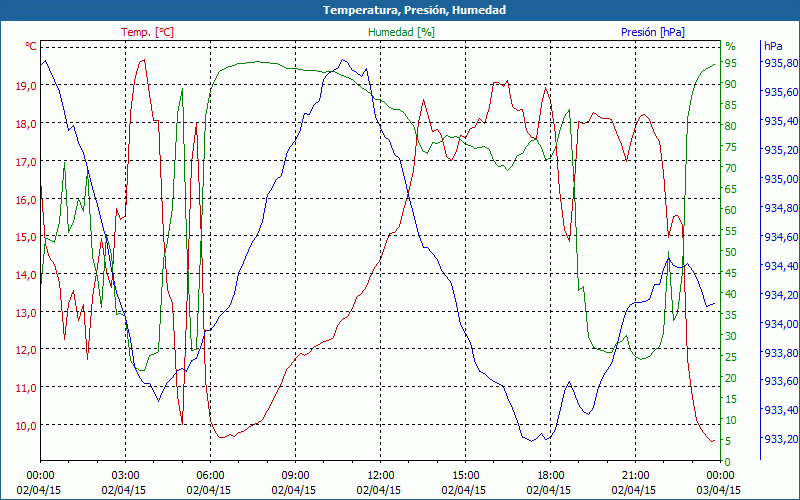Click the 0 humidity axis value

[728, 462]
